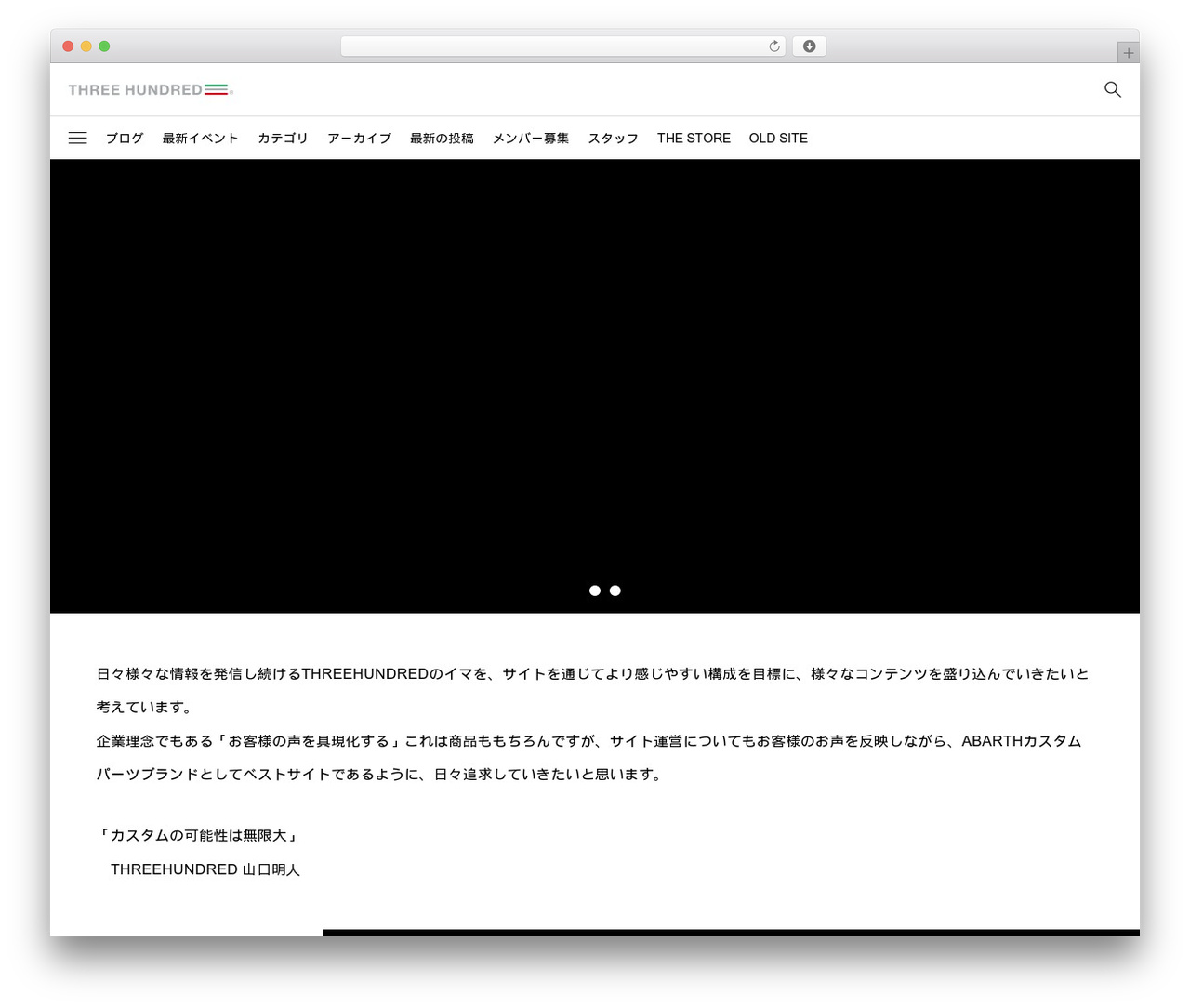Add a new browser tab

click(x=1128, y=53)
